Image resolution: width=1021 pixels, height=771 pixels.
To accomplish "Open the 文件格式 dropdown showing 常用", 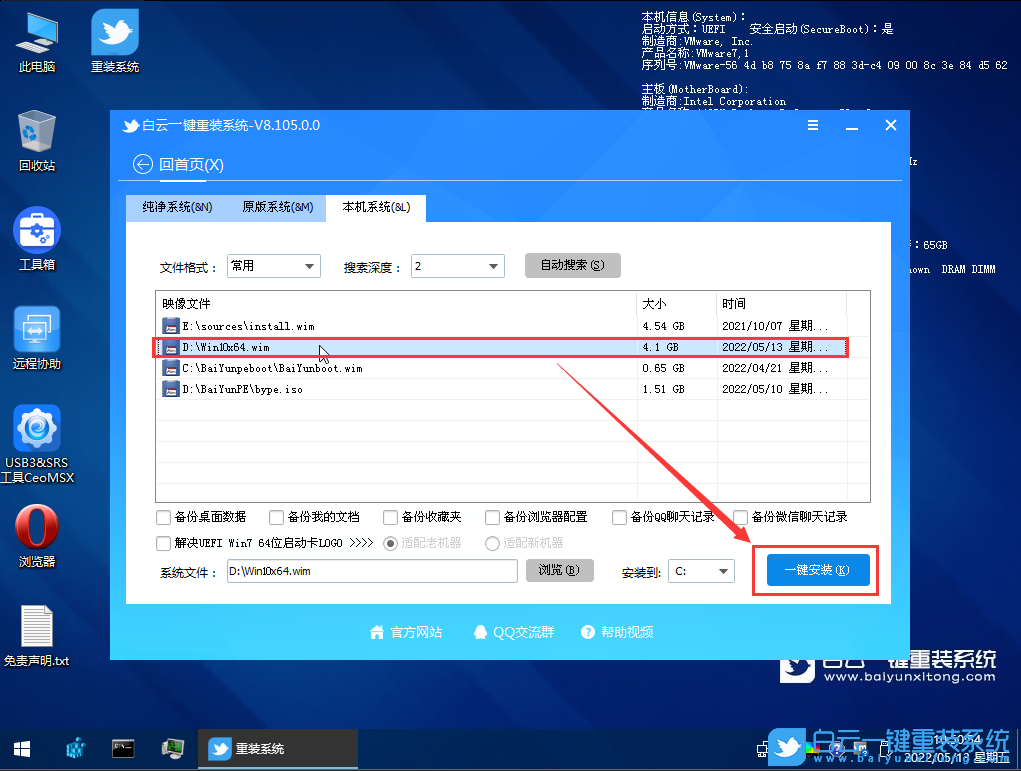I will [x=273, y=266].
